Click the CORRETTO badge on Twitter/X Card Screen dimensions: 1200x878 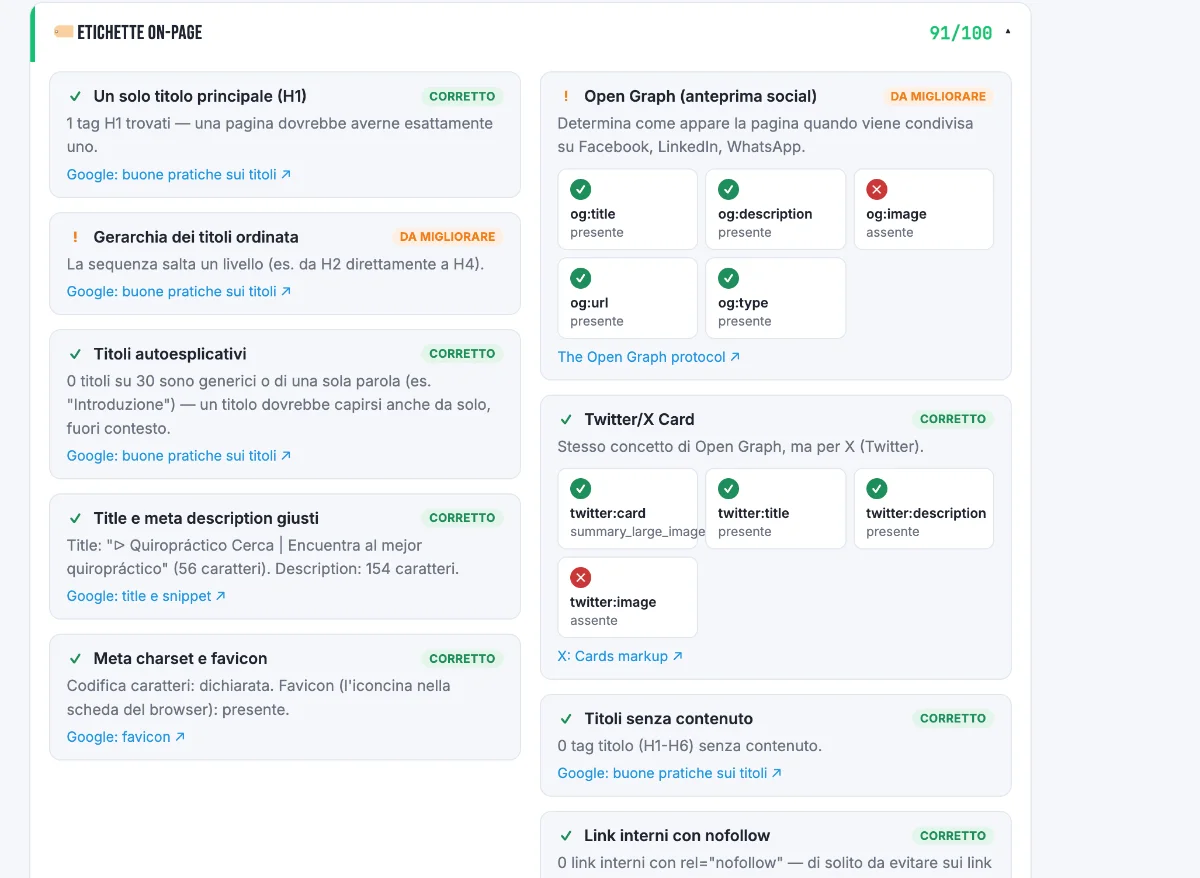point(953,419)
